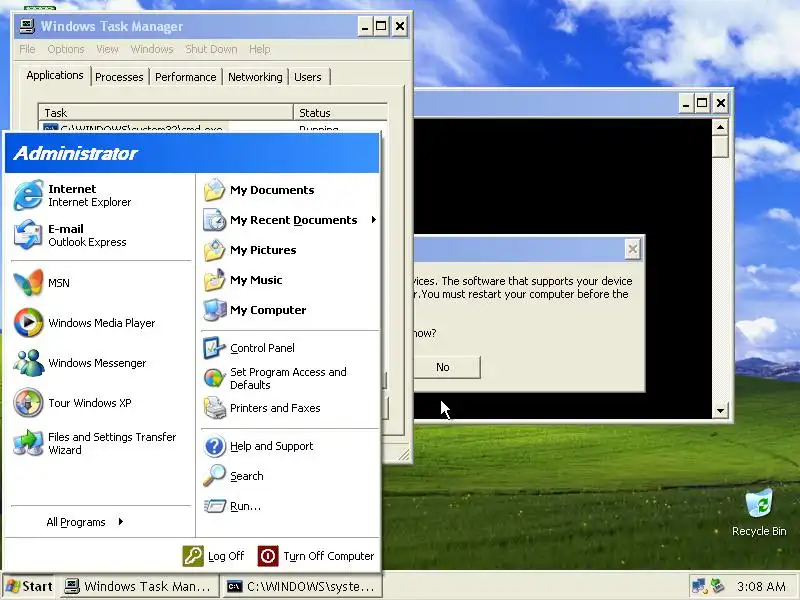Open Recycle Bin on desktop
Image resolution: width=800 pixels, height=600 pixels.
(759, 512)
